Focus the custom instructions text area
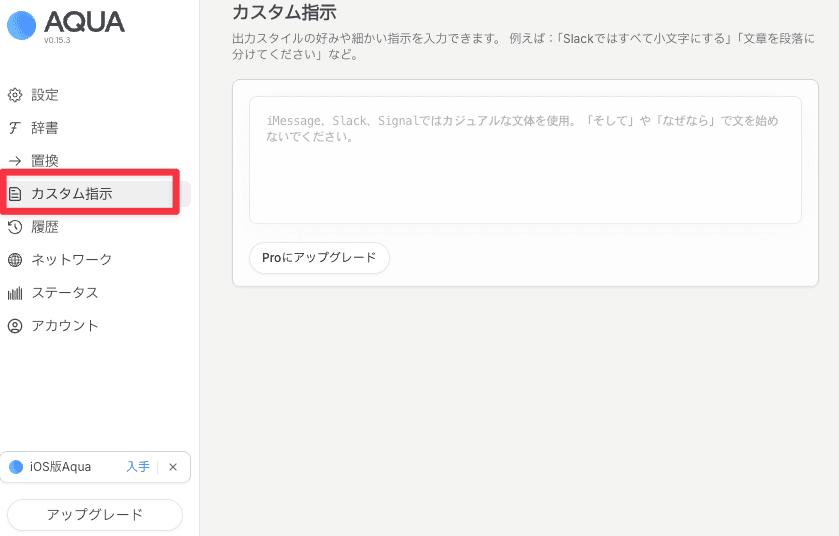 [525, 160]
